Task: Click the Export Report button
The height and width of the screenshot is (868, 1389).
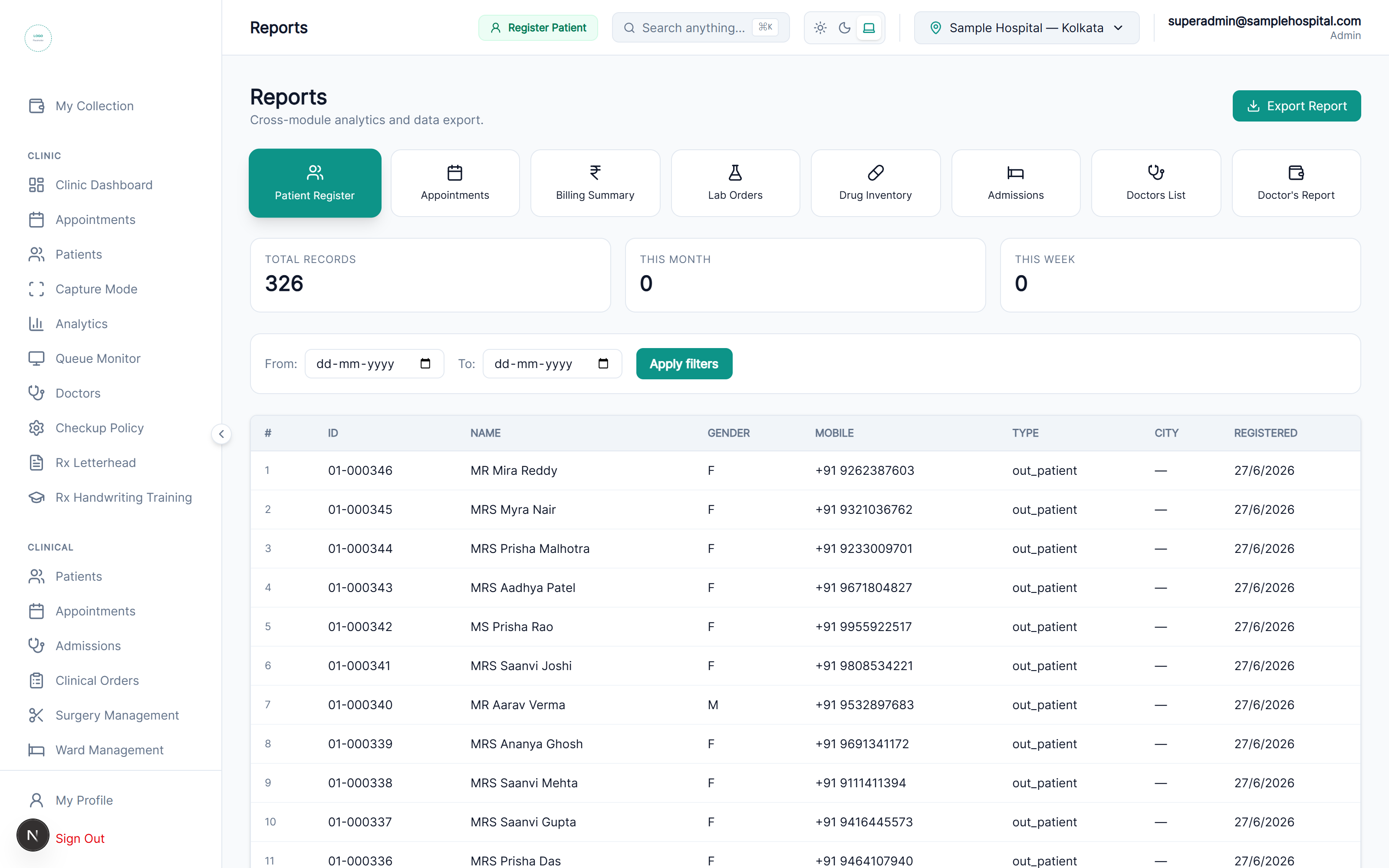Action: click(1297, 105)
